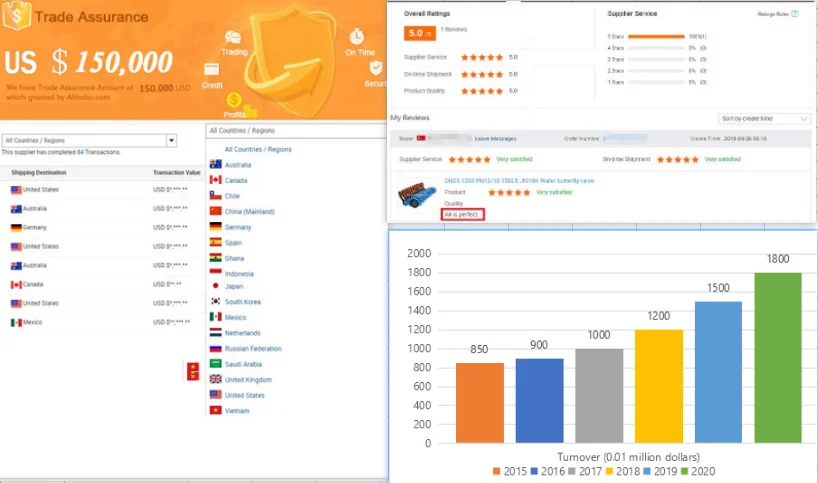Click the green 2020 legend swatch
Image resolution: width=818 pixels, height=483 pixels.
(x=684, y=472)
